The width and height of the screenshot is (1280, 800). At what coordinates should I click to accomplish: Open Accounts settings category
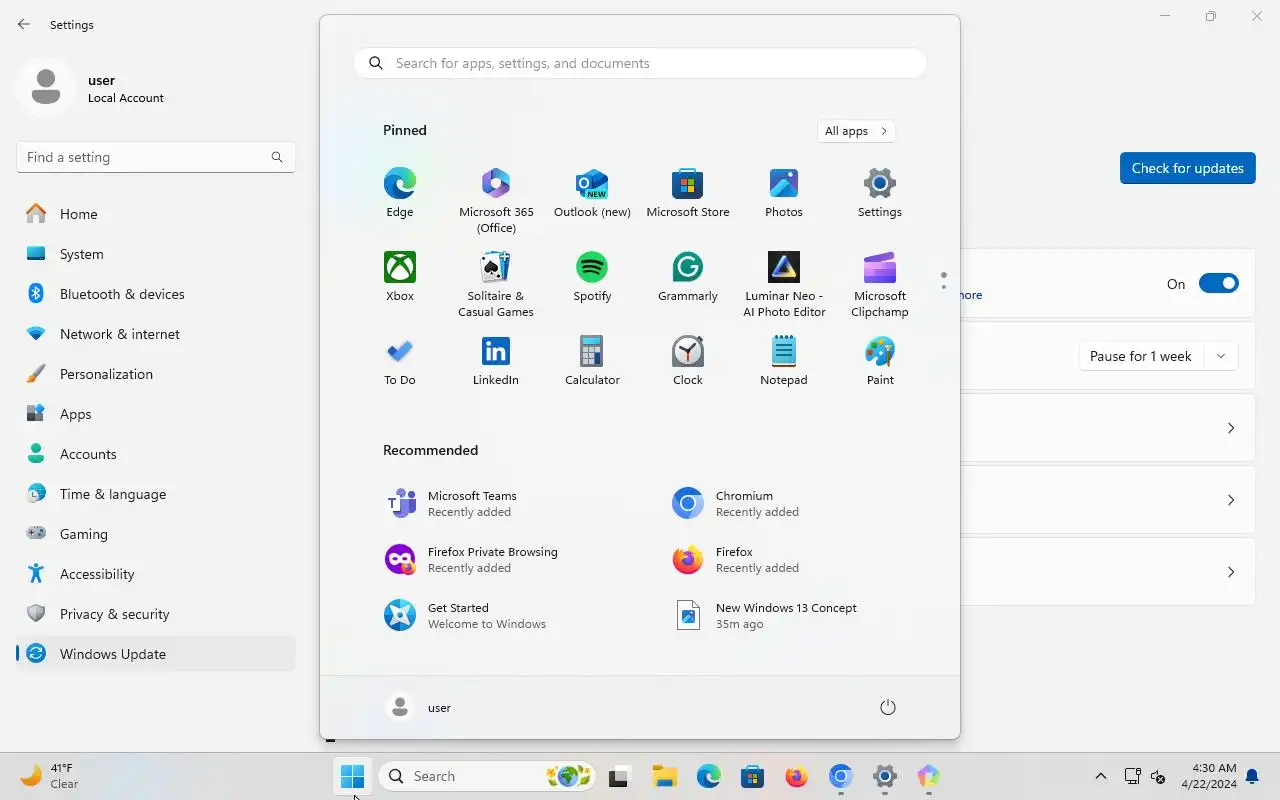pyautogui.click(x=156, y=454)
